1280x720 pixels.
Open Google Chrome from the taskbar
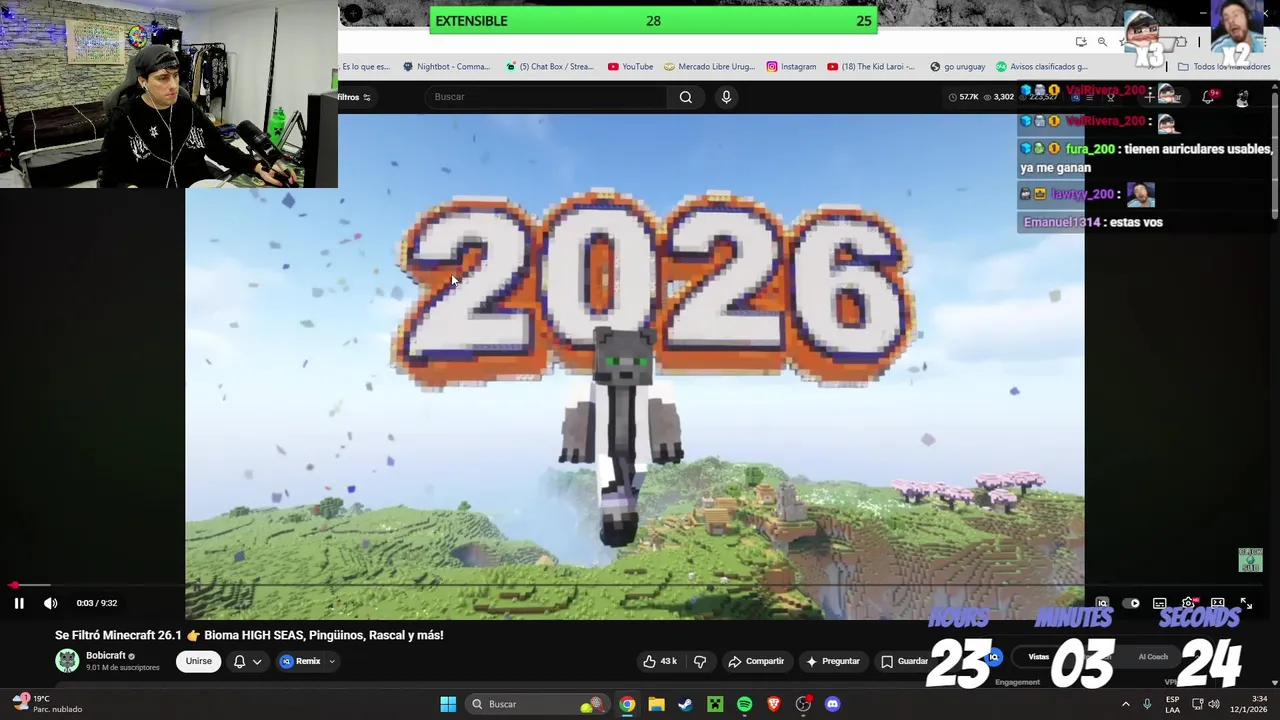tap(626, 704)
